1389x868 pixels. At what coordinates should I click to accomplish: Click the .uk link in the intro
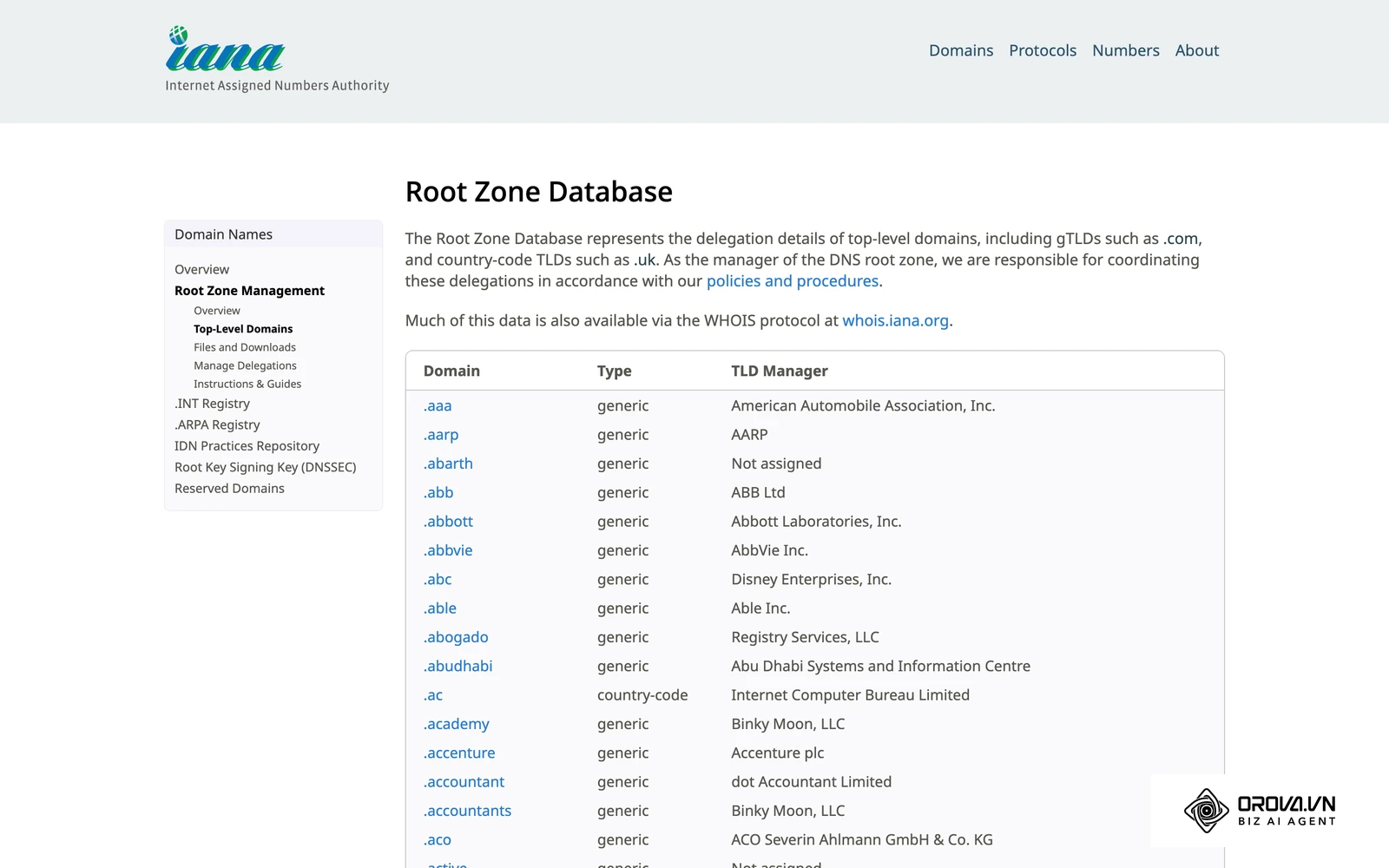644,260
